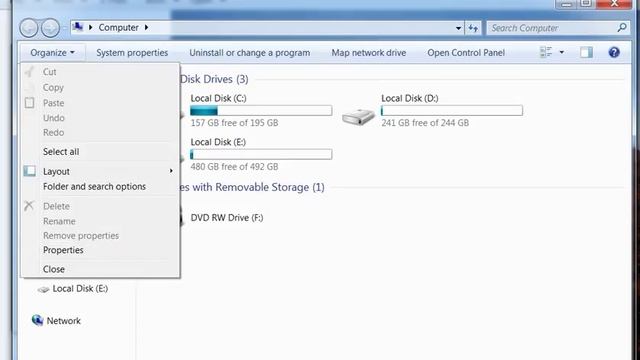Click the Local Disk (E:) icon in sidebar
The height and width of the screenshot is (360, 640).
click(x=43, y=289)
